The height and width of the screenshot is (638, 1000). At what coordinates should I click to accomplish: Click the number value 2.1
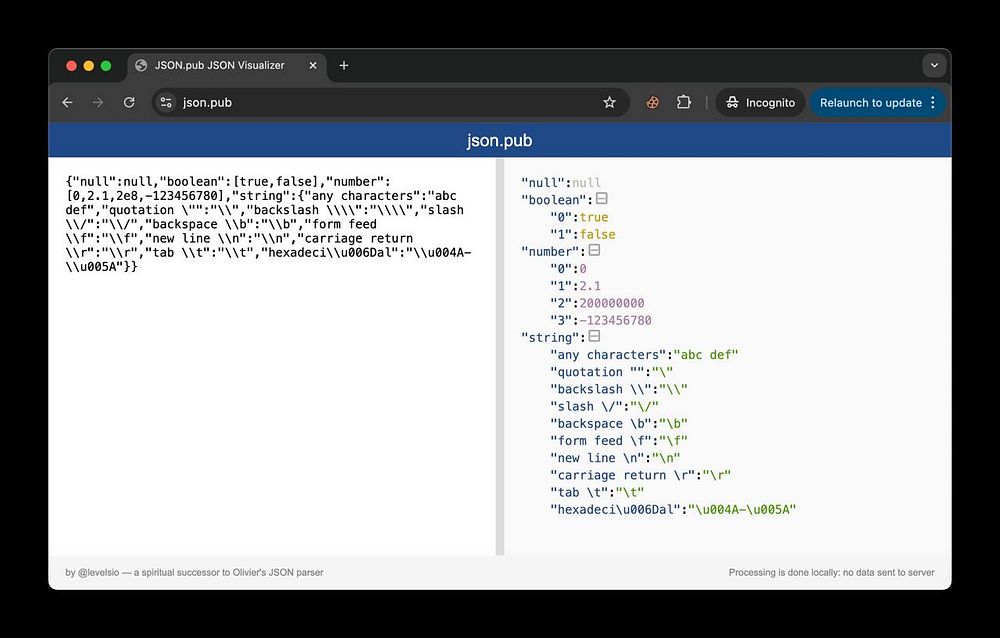click(590, 286)
